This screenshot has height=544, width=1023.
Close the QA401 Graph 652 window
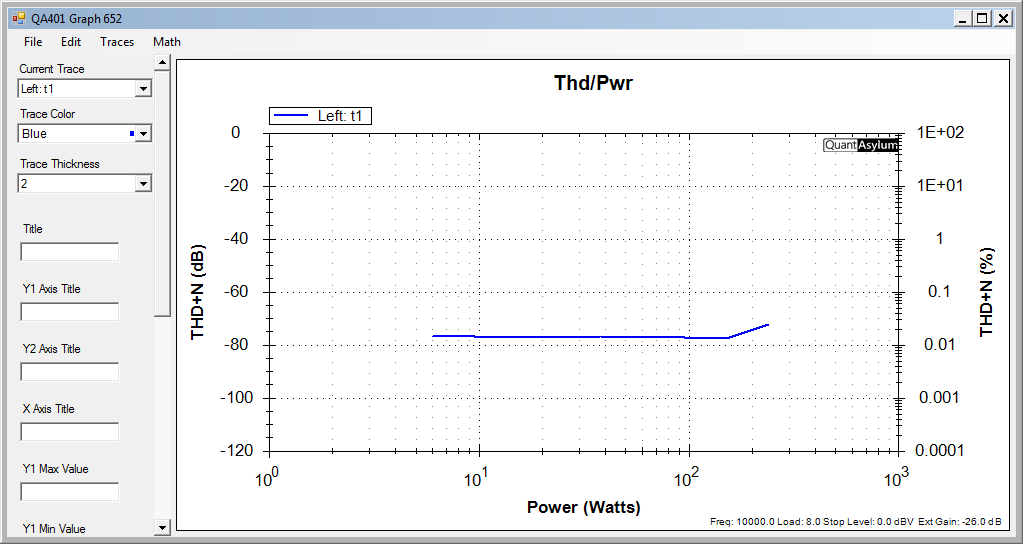coord(1003,19)
